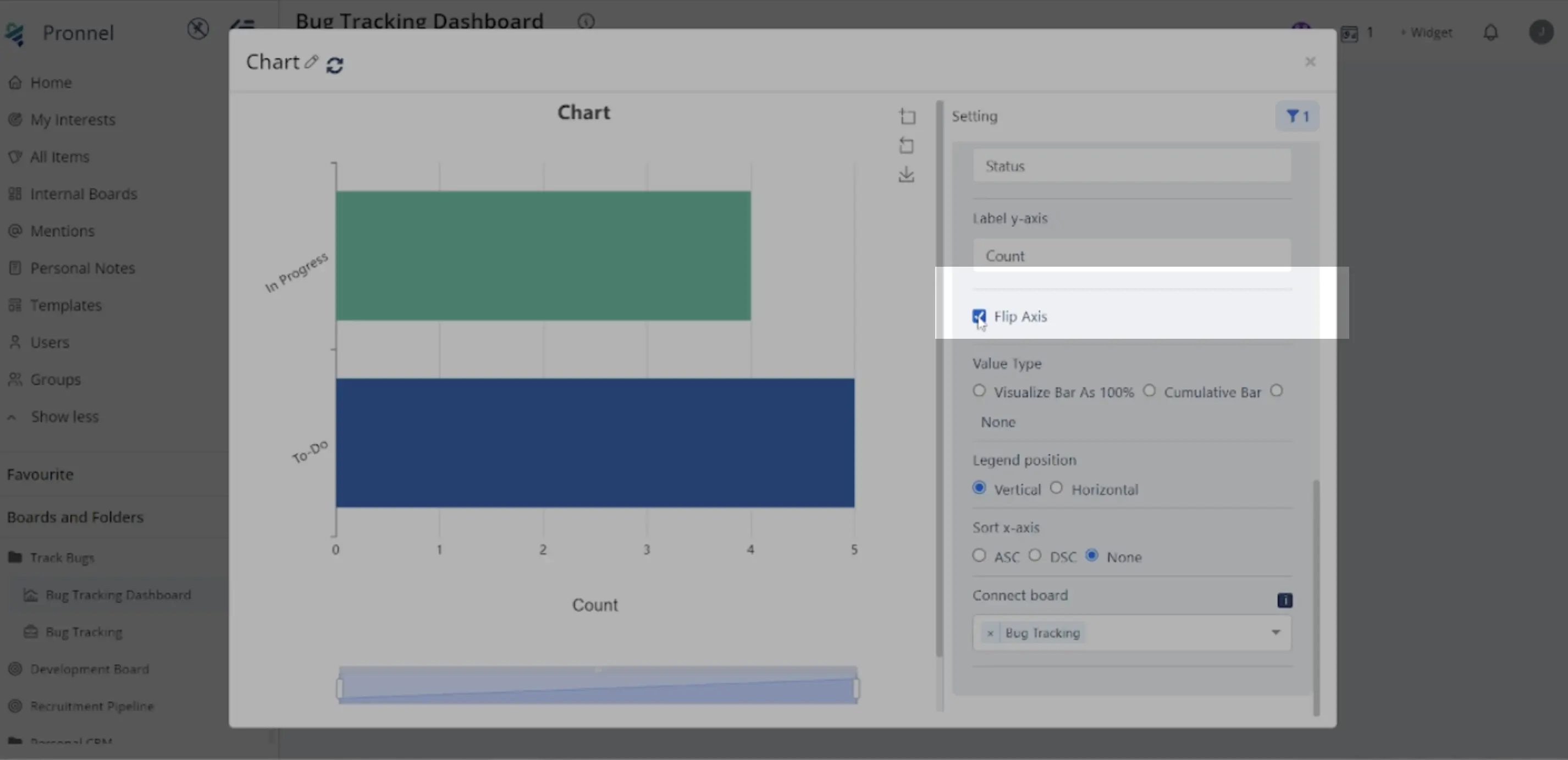
Task: Select Cumulative Bar value type
Action: coord(1149,390)
